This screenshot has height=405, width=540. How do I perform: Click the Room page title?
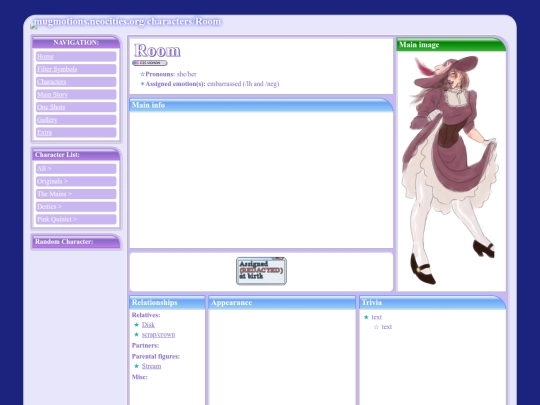point(157,51)
